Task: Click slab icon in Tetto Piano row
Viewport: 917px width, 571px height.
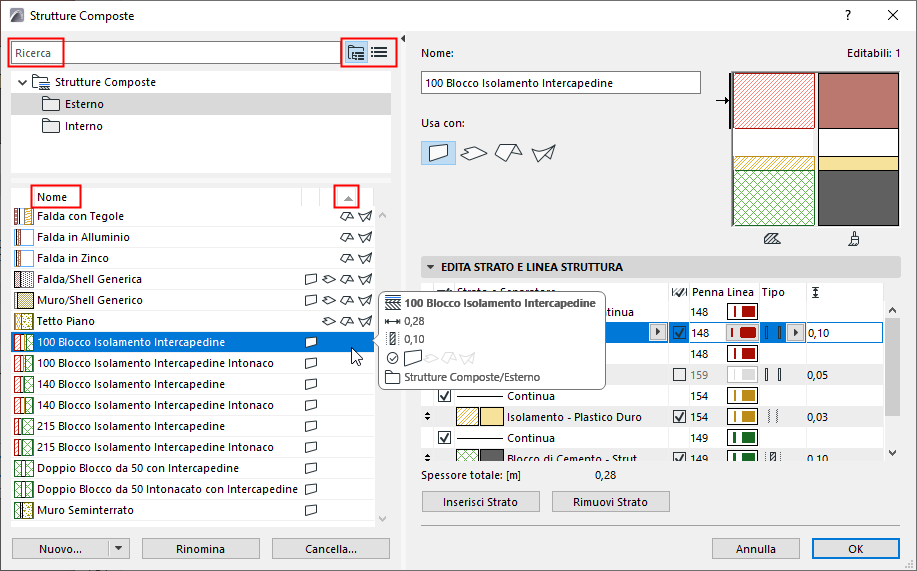Action: point(329,321)
